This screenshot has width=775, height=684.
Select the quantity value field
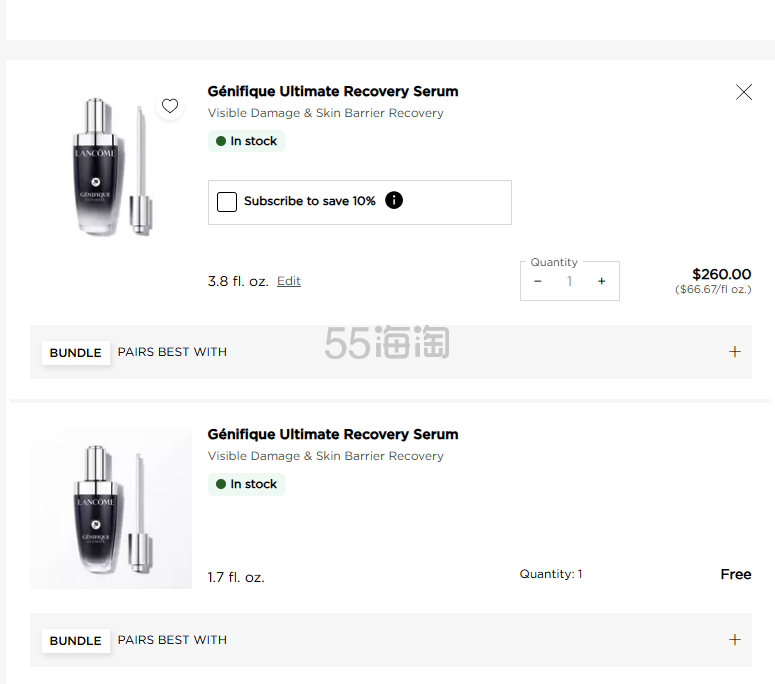pos(569,281)
